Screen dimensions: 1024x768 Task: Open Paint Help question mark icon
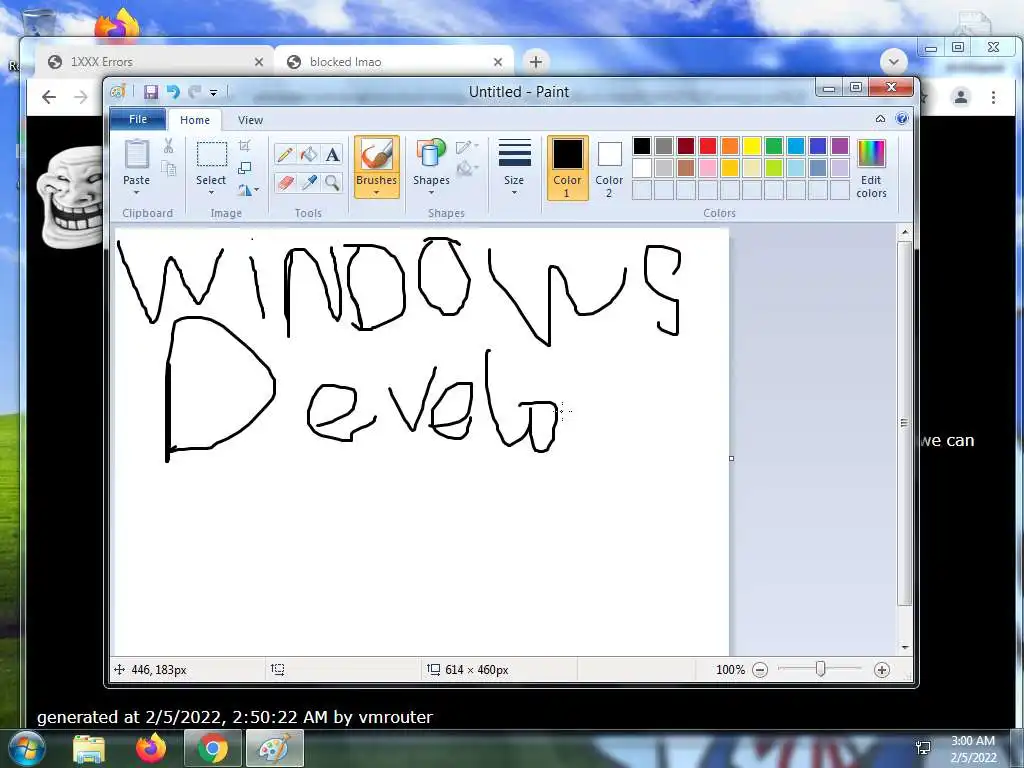(x=902, y=119)
